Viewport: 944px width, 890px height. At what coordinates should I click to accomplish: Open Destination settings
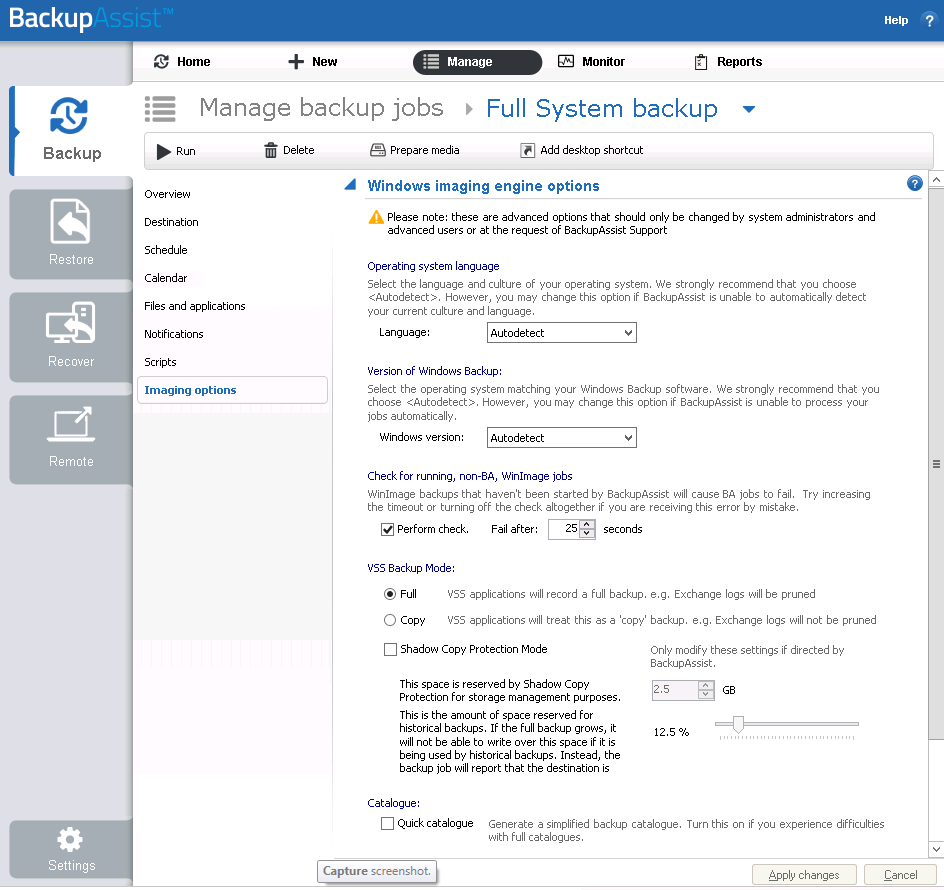point(172,222)
